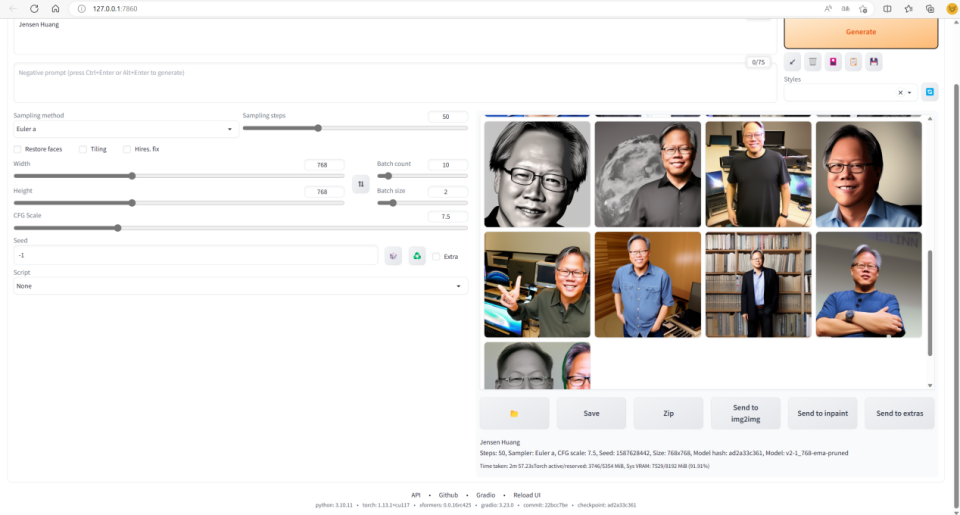The width and height of the screenshot is (960, 515).
Task: Select thumbnail of man in black t-shirt
Action: click(x=758, y=174)
